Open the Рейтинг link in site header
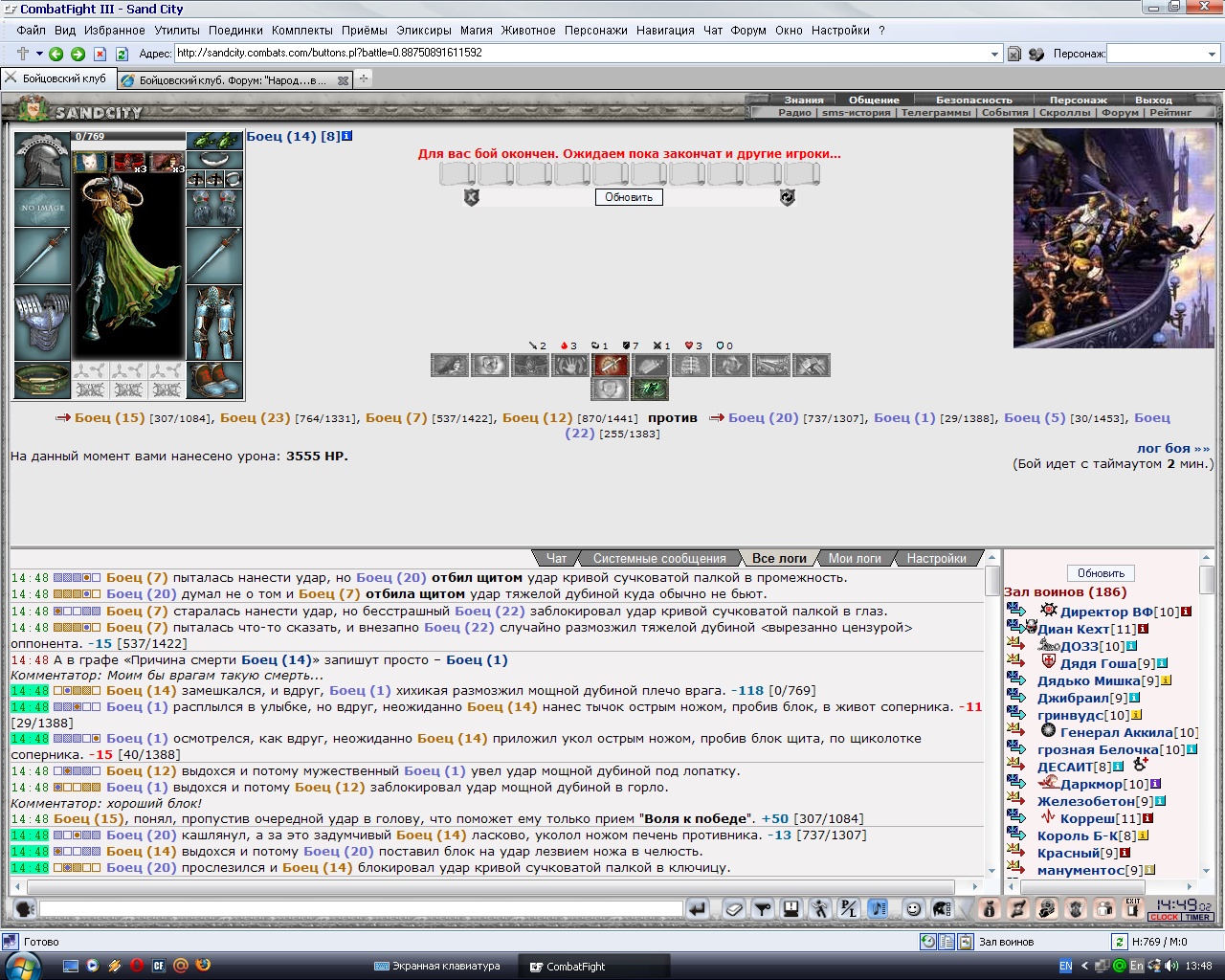 coord(1171,112)
